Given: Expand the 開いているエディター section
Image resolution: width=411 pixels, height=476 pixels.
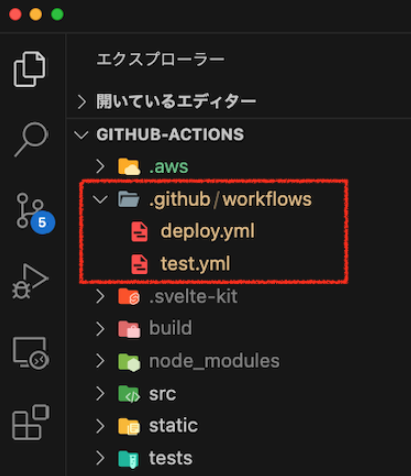Looking at the screenshot, I should 81,102.
